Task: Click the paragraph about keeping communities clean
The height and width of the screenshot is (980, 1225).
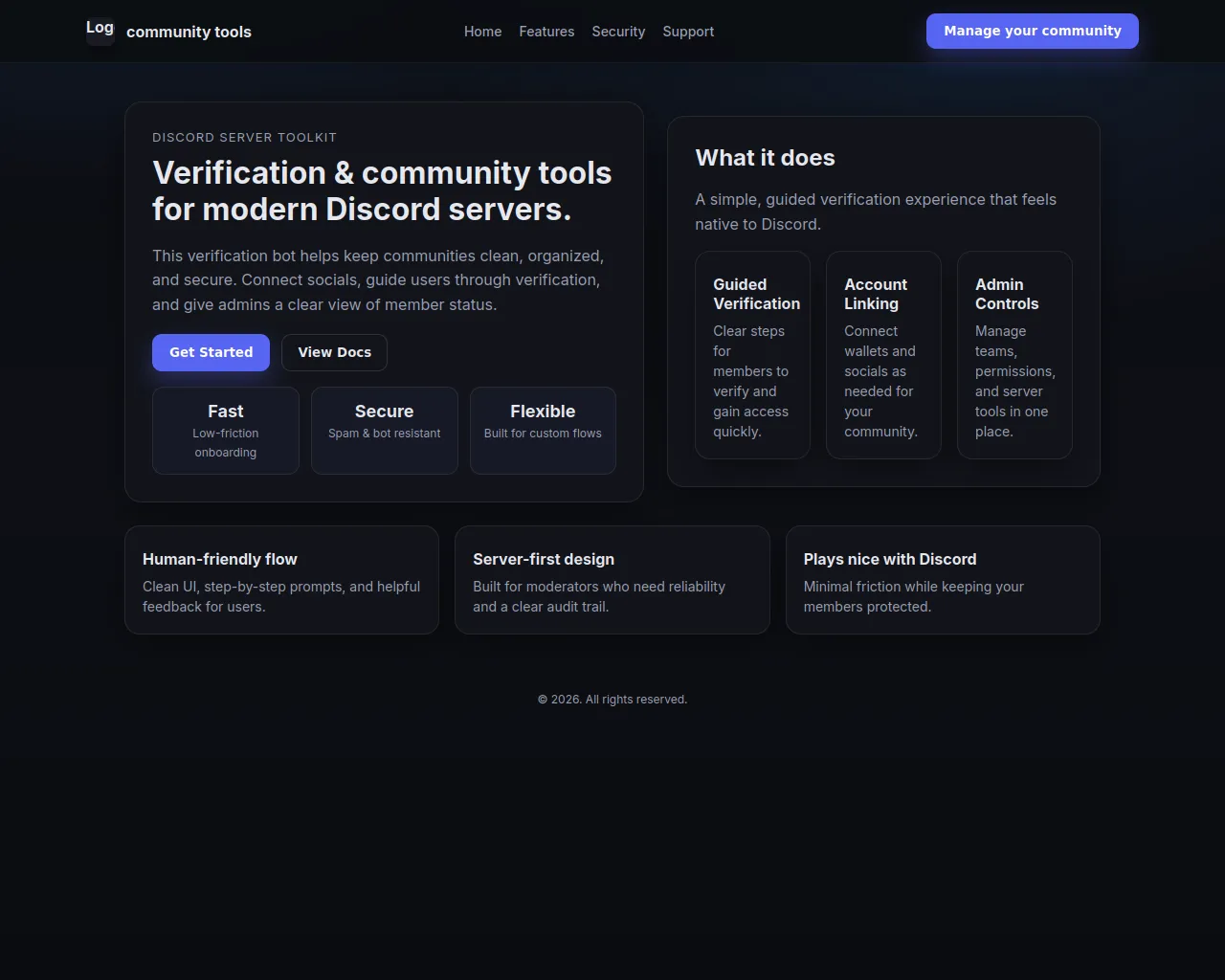Action: (x=378, y=280)
